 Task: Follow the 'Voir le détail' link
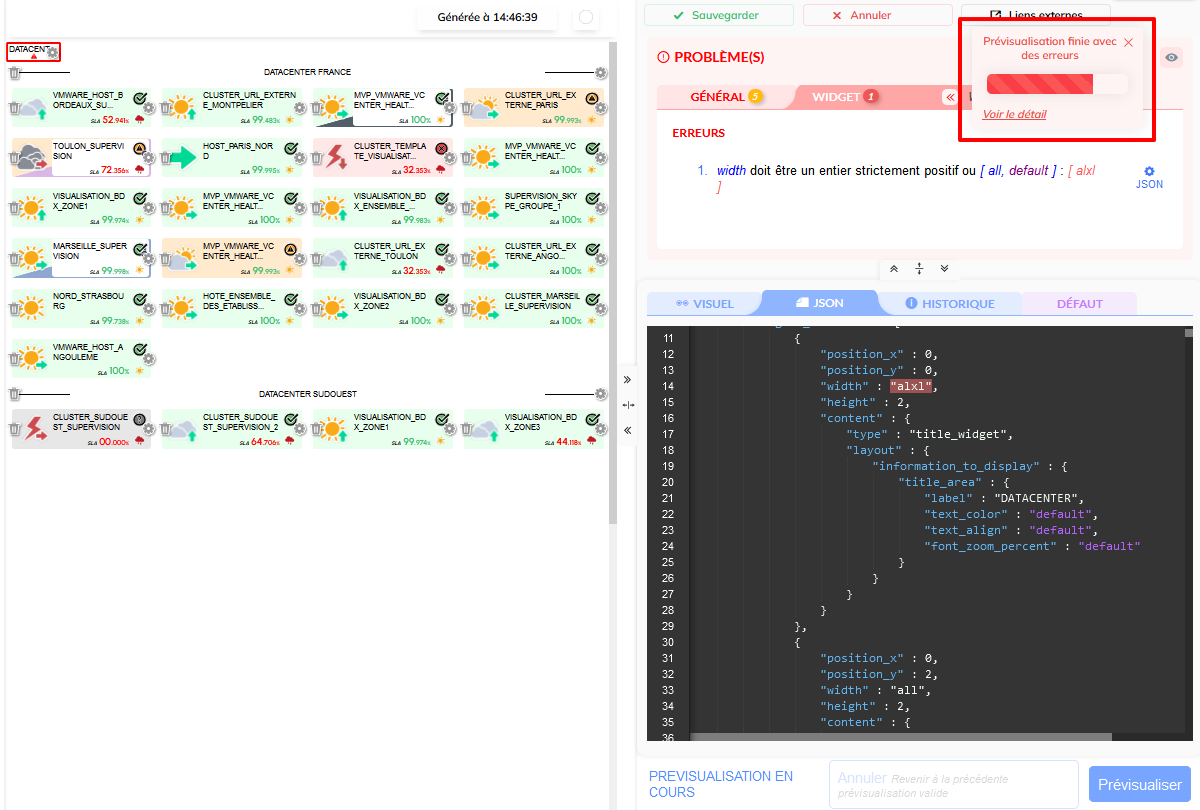point(1014,114)
